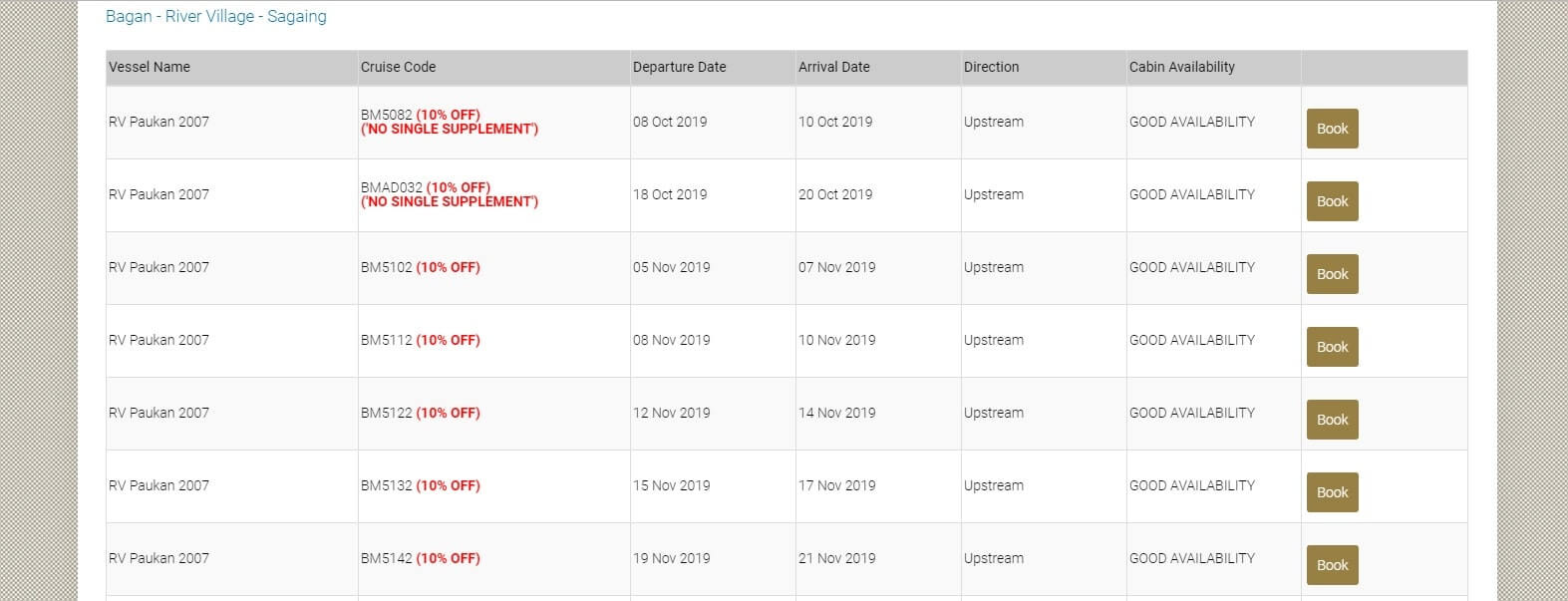
Task: Click the 08 Oct 2019 departure date
Action: (x=670, y=122)
